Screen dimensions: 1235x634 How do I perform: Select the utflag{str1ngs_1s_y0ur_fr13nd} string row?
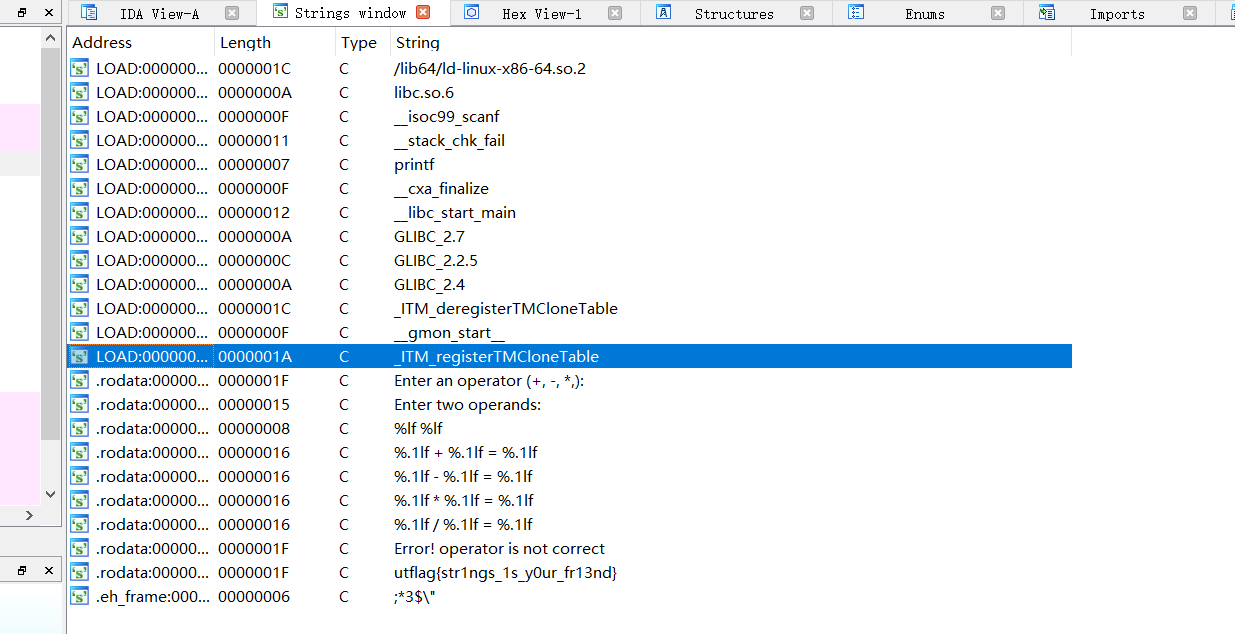coord(505,573)
